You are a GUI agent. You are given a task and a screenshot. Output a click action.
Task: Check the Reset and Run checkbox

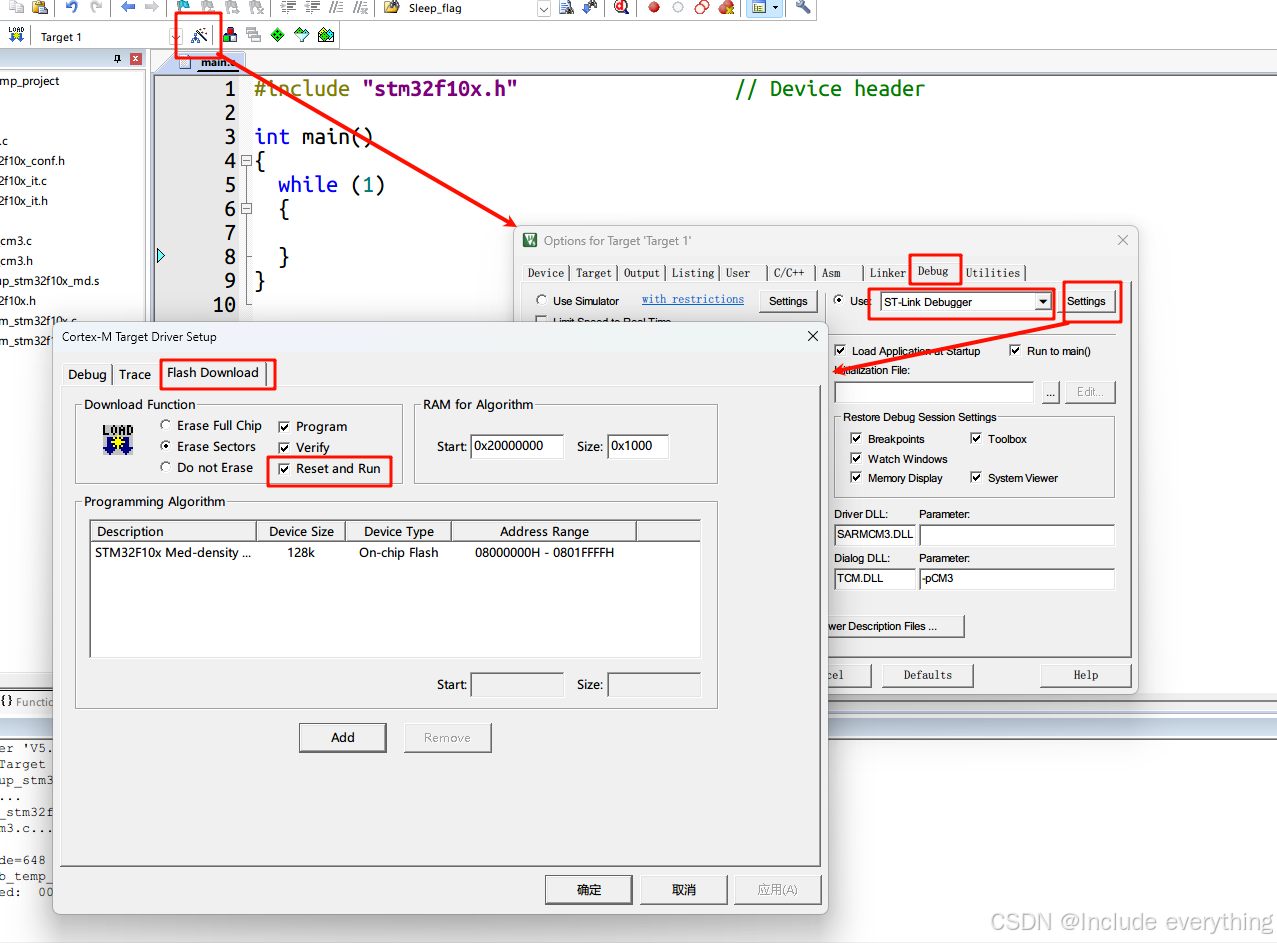(285, 469)
